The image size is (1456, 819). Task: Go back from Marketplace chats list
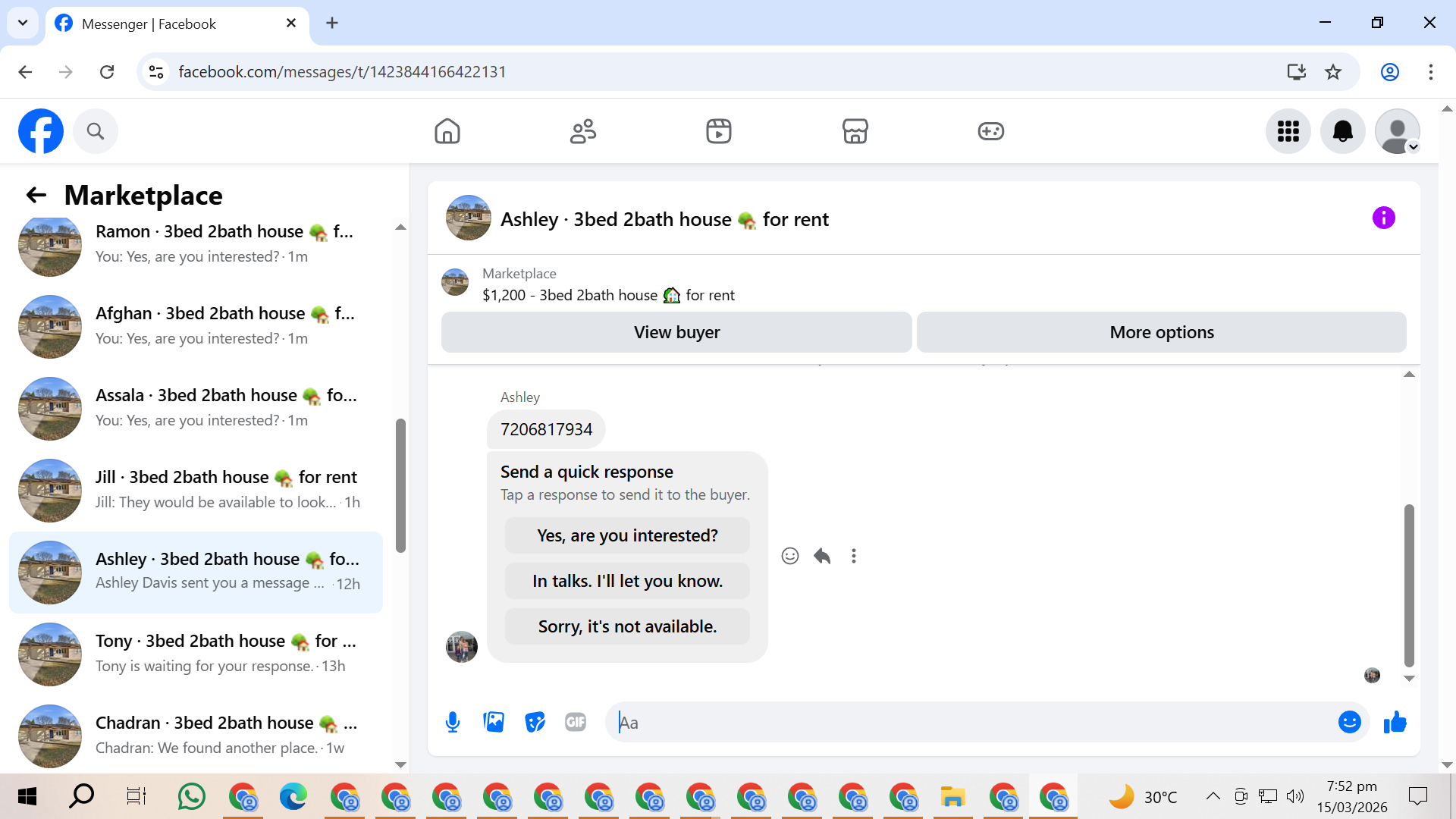pyautogui.click(x=36, y=196)
